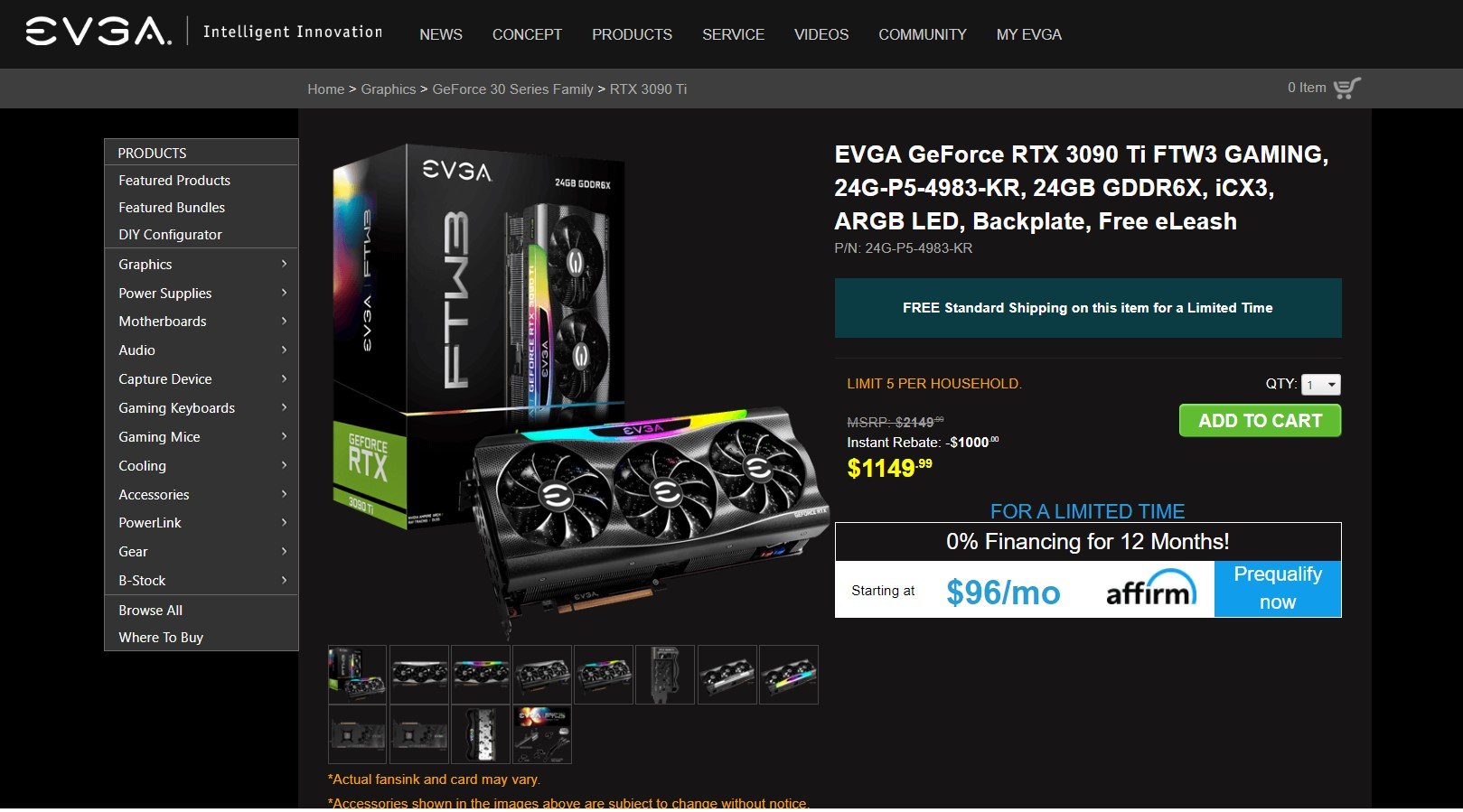Screen dimensions: 1463x812
Task: Click the affirm logo in the financing banner
Action: 1150,588
